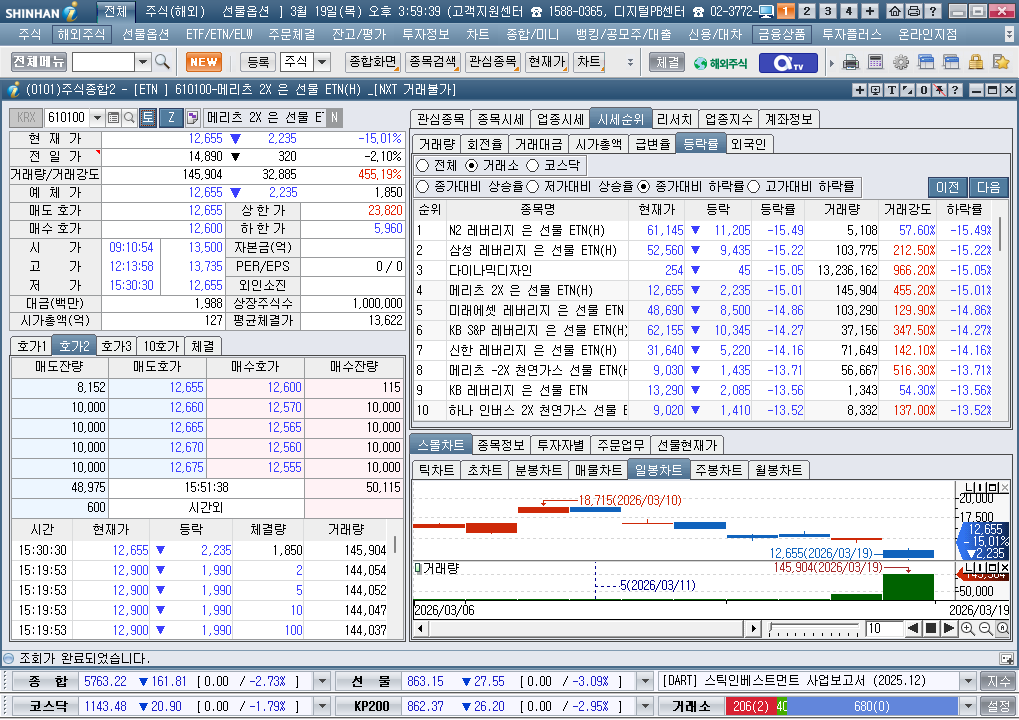
Task: Open the 거래소 advance-decline bar dropdown
Action: pyautogui.click(x=968, y=706)
